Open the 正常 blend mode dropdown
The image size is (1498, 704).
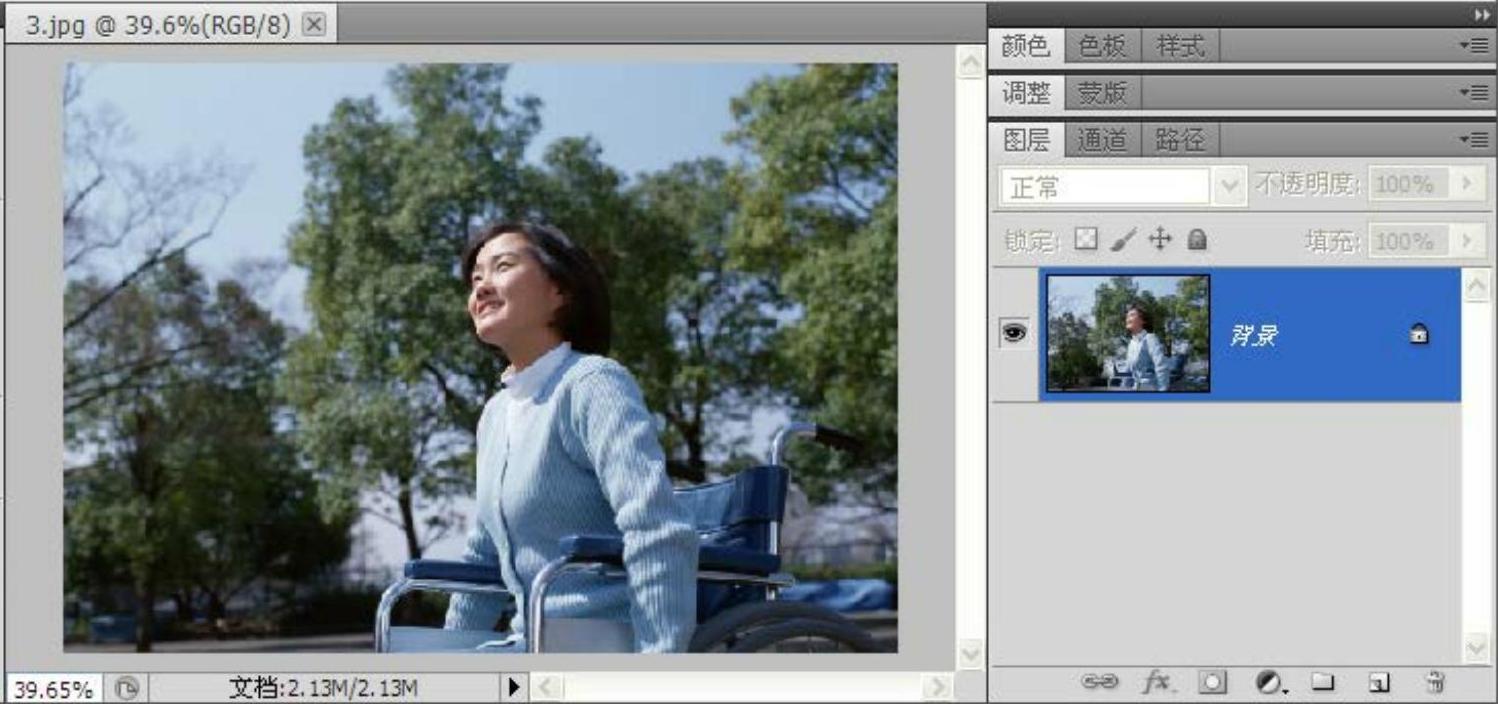pos(1230,186)
